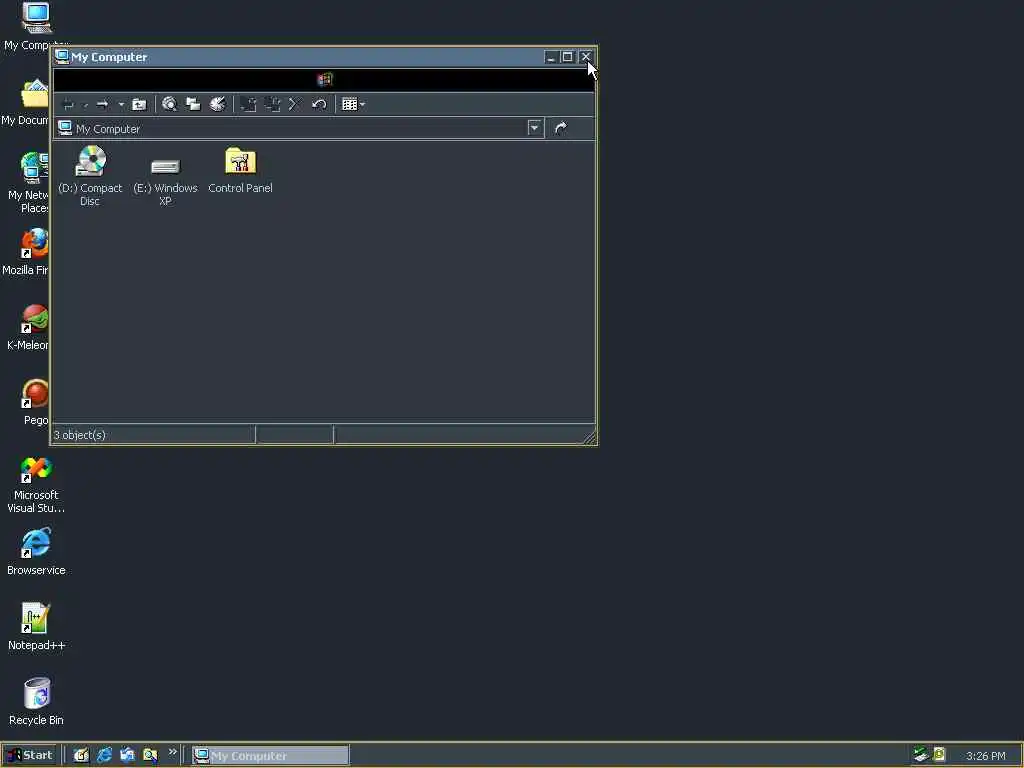The image size is (1024, 768).
Task: Open the Back button history dropdown
Action: [x=85, y=104]
